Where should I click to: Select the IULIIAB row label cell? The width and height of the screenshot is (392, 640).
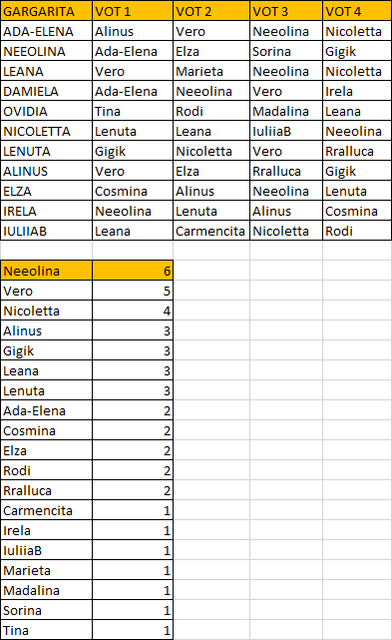pos(46,231)
